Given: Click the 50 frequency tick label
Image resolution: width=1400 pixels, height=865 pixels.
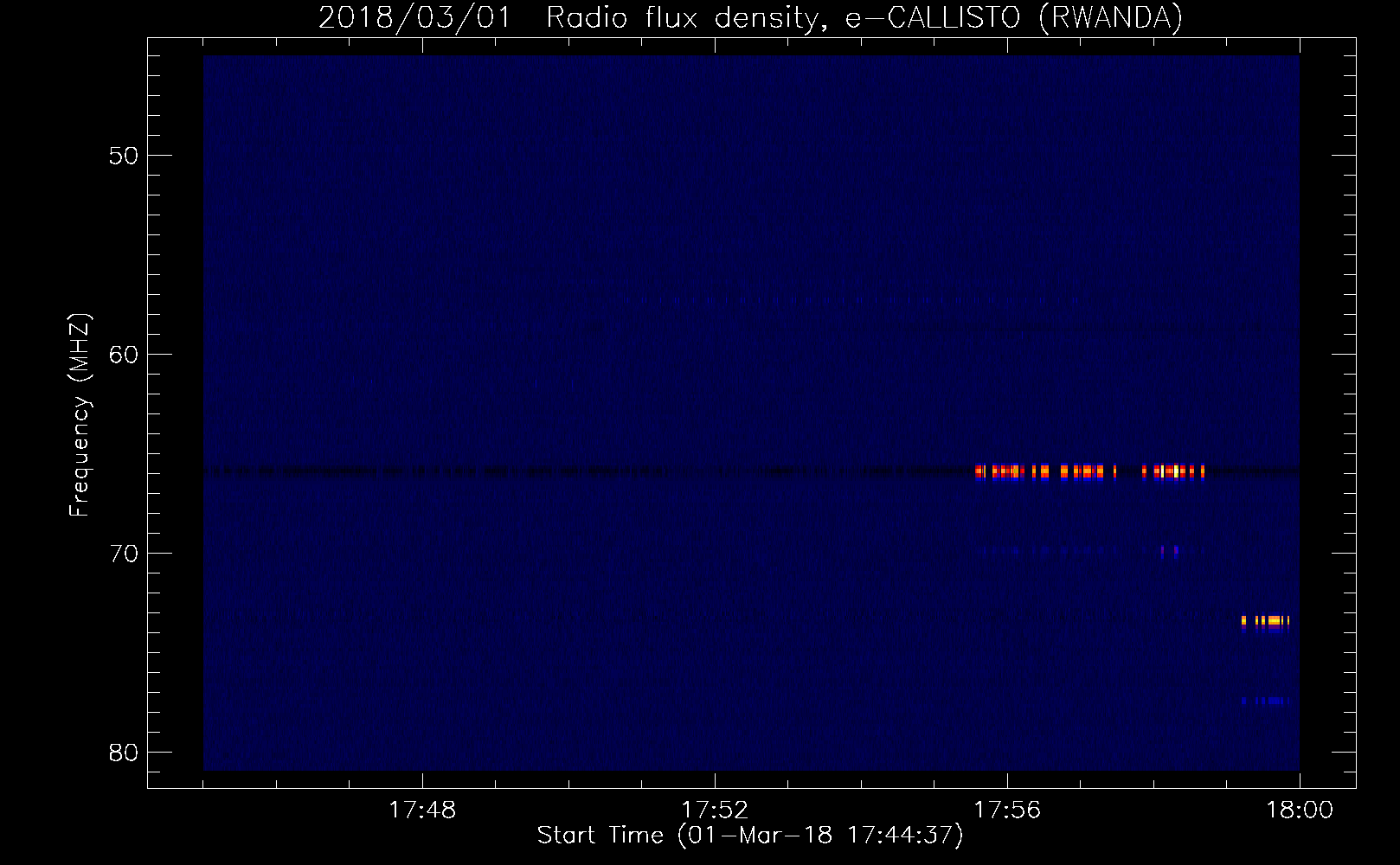Looking at the screenshot, I should (x=125, y=156).
